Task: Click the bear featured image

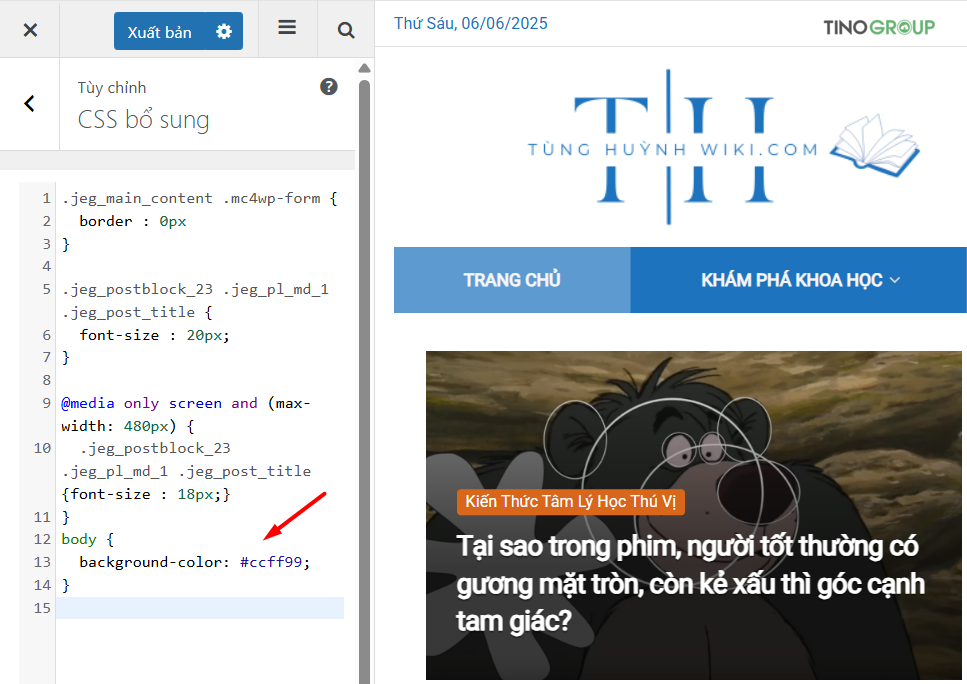Action: click(694, 432)
